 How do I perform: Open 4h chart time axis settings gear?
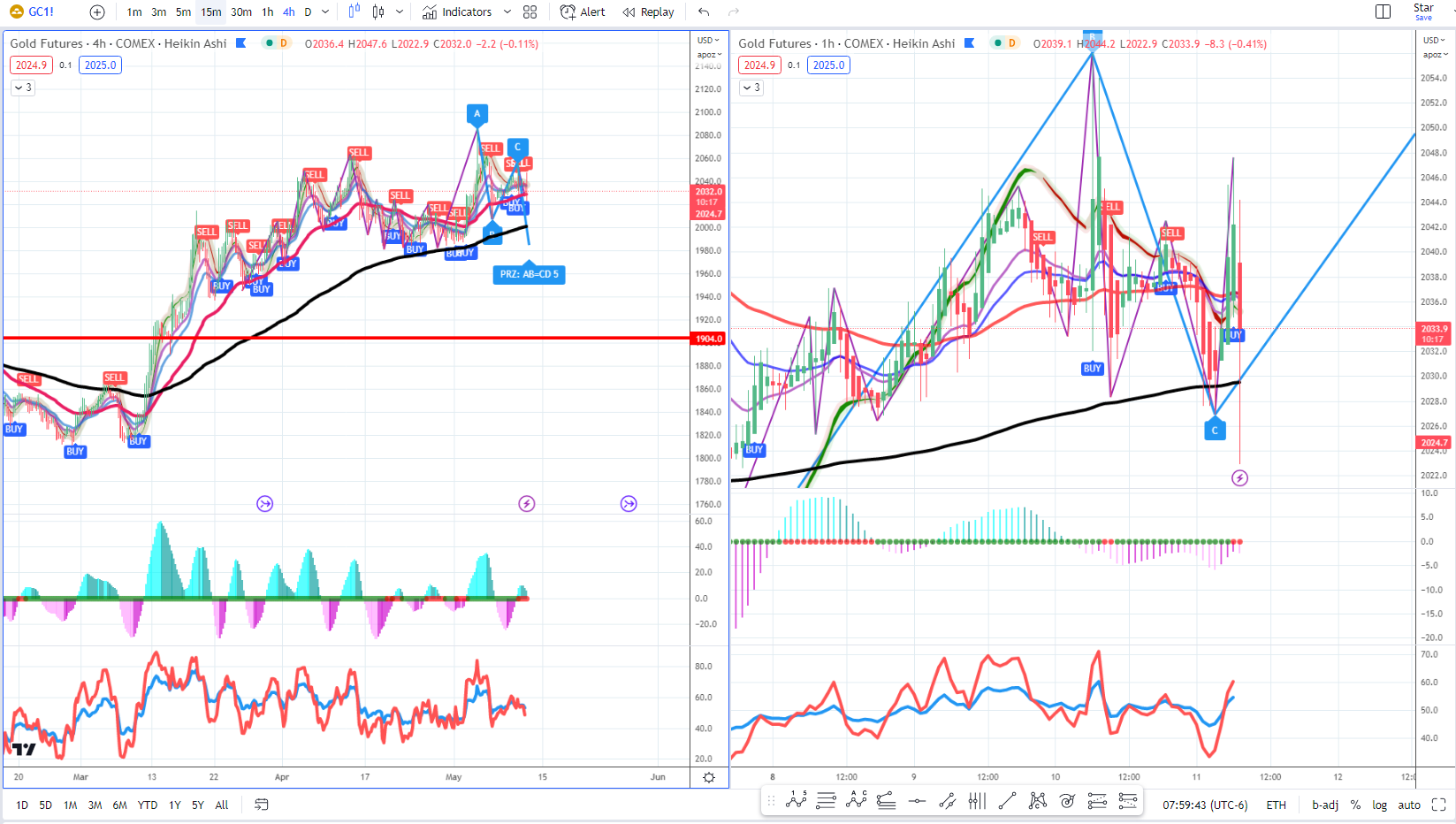[709, 778]
